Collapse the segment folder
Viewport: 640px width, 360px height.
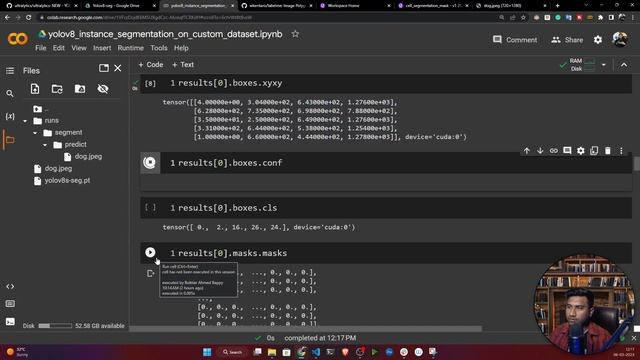click(x=35, y=133)
